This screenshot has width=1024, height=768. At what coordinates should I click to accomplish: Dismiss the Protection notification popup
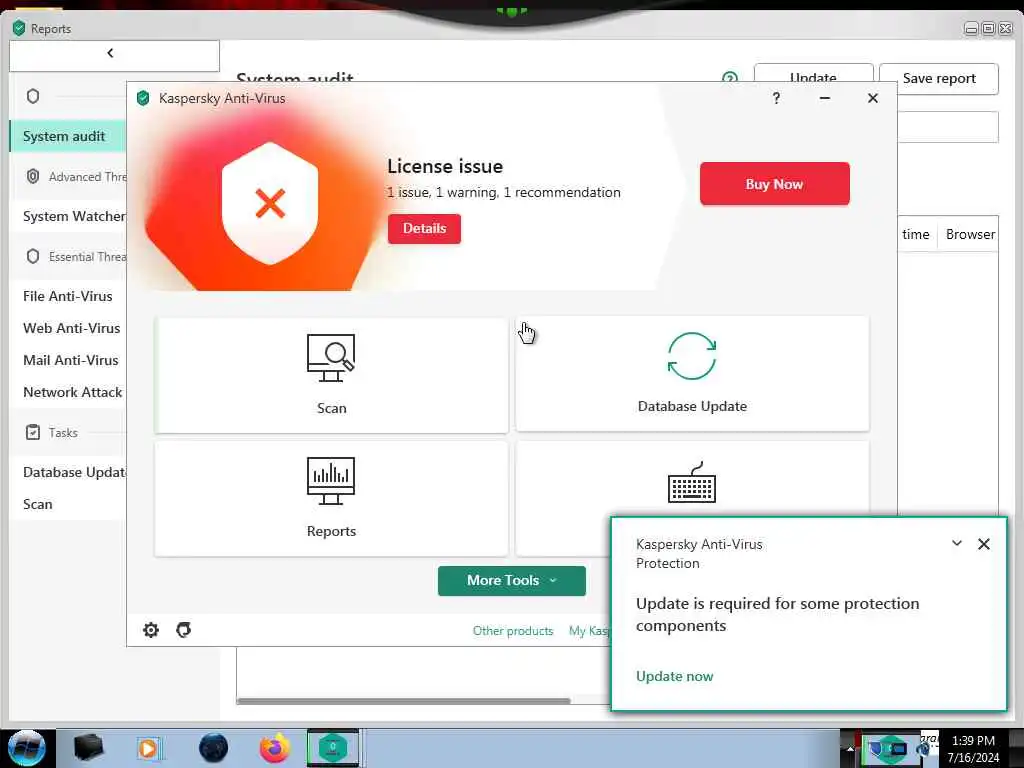coord(984,544)
